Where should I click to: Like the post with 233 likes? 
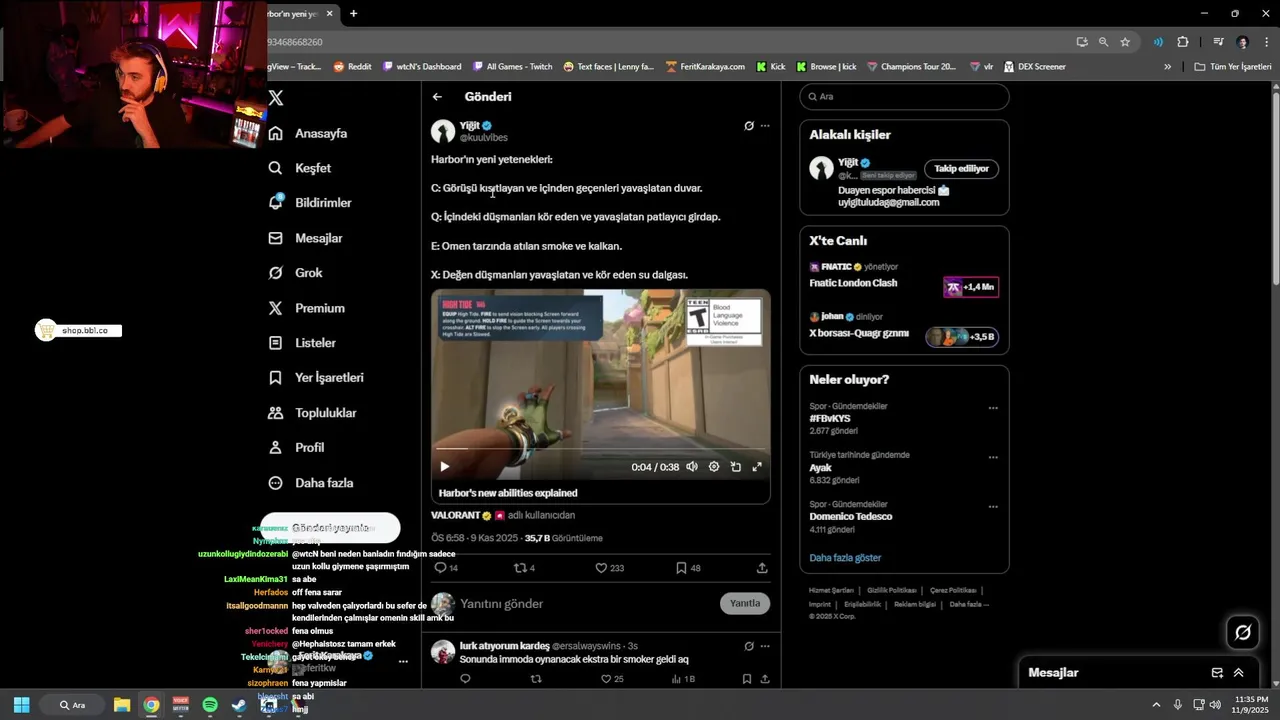[601, 568]
